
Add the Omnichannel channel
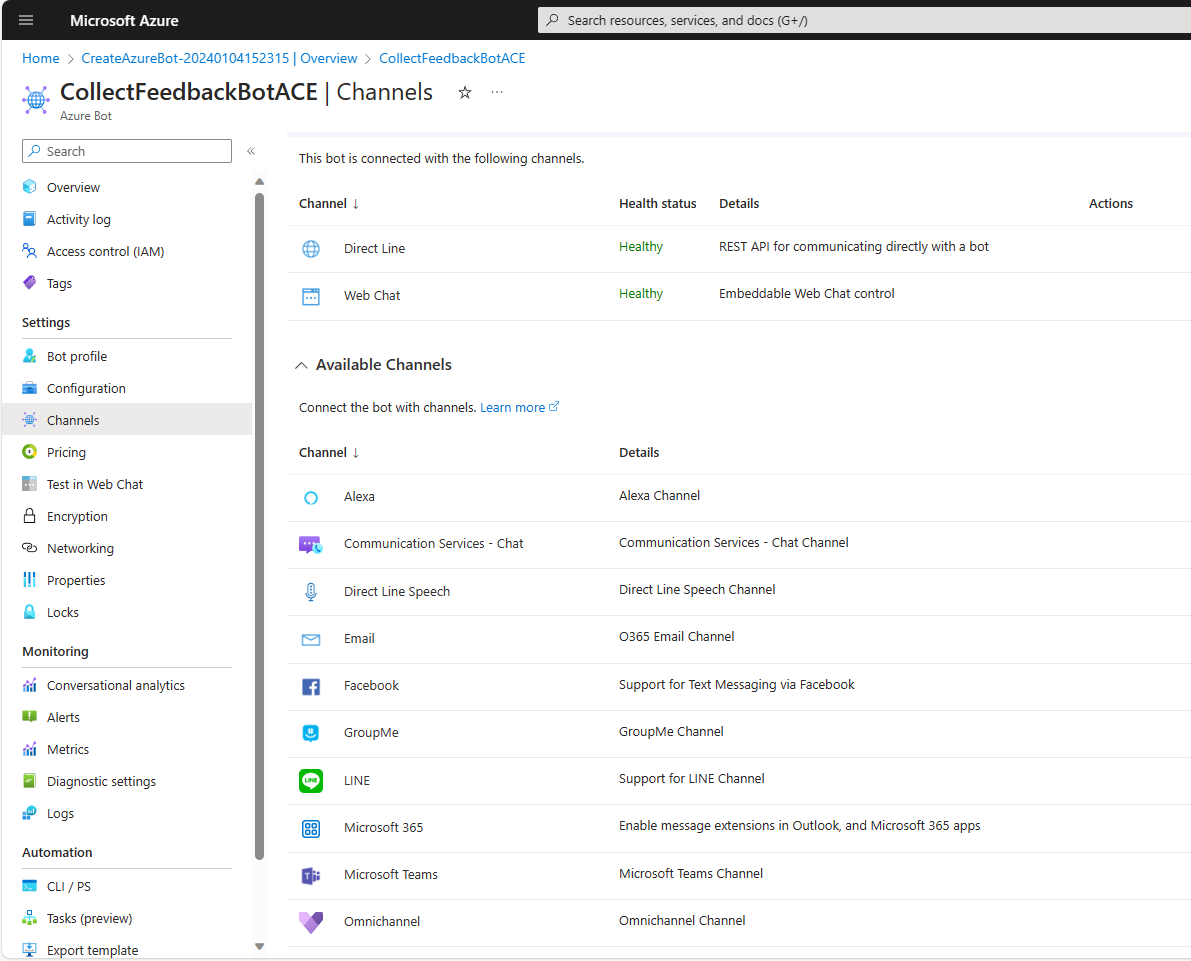(381, 921)
